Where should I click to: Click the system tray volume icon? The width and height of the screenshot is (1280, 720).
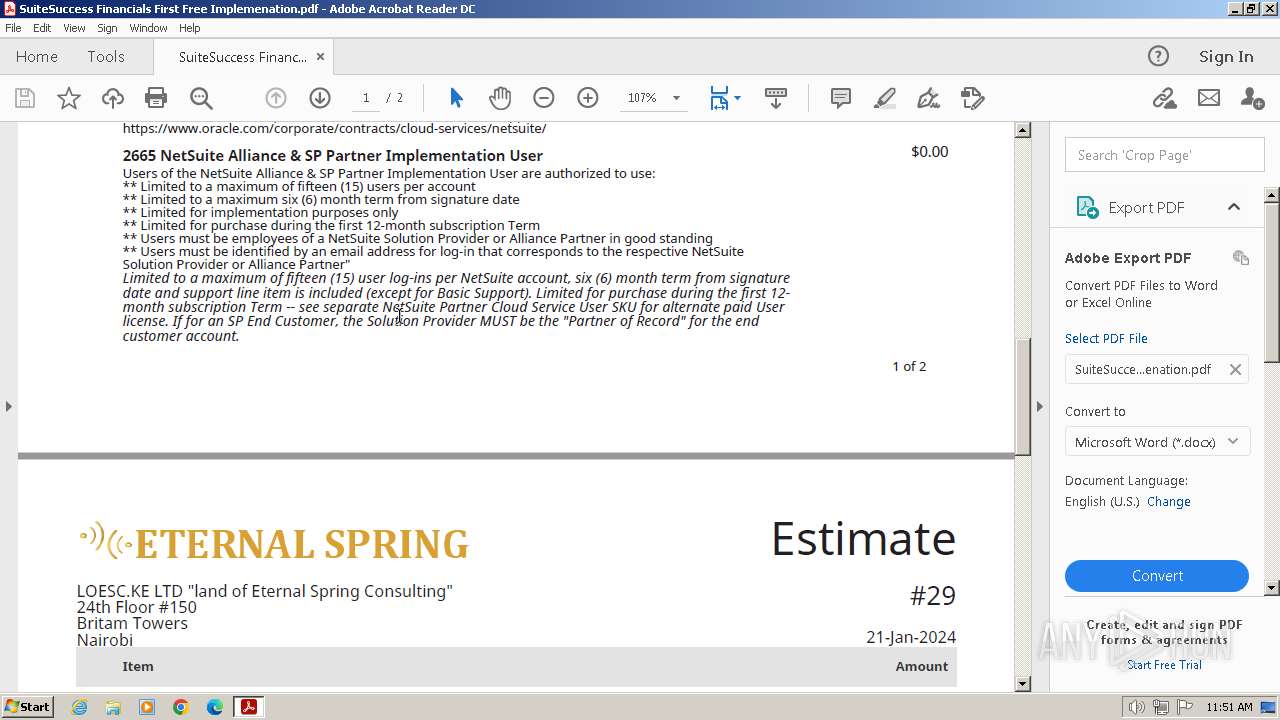pos(1137,707)
